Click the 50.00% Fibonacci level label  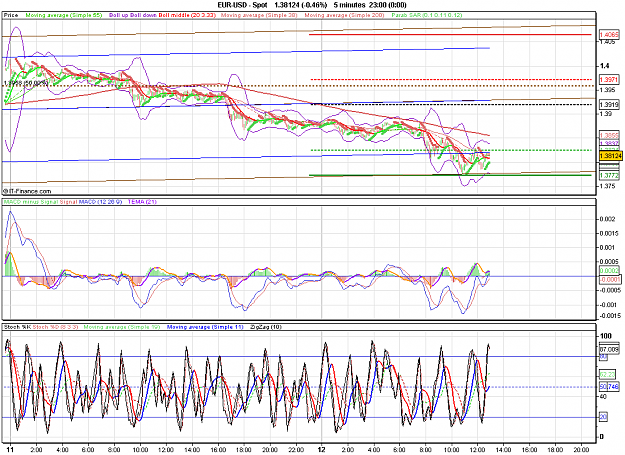[x=26, y=83]
